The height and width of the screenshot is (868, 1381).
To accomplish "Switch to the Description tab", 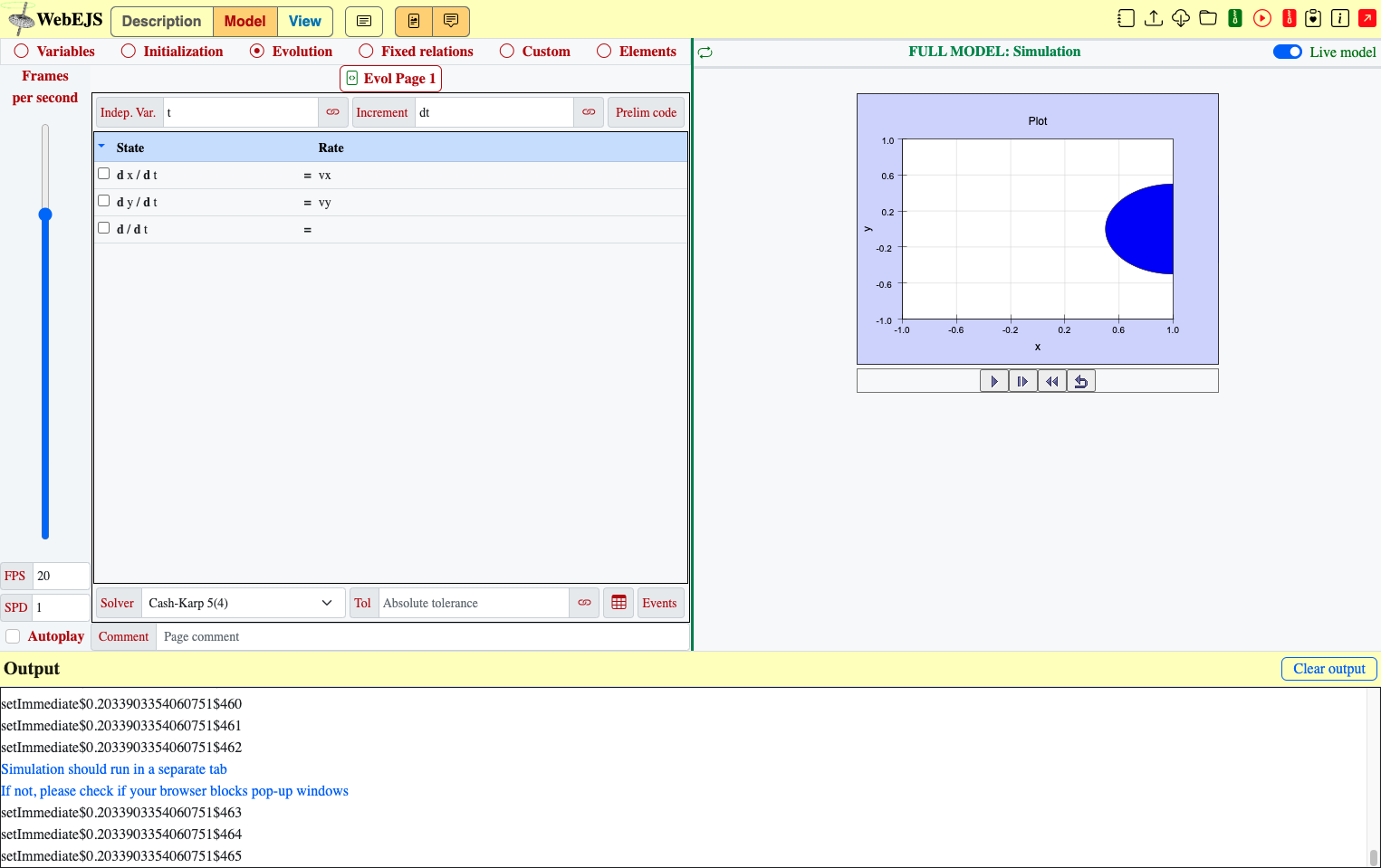I will click(162, 21).
